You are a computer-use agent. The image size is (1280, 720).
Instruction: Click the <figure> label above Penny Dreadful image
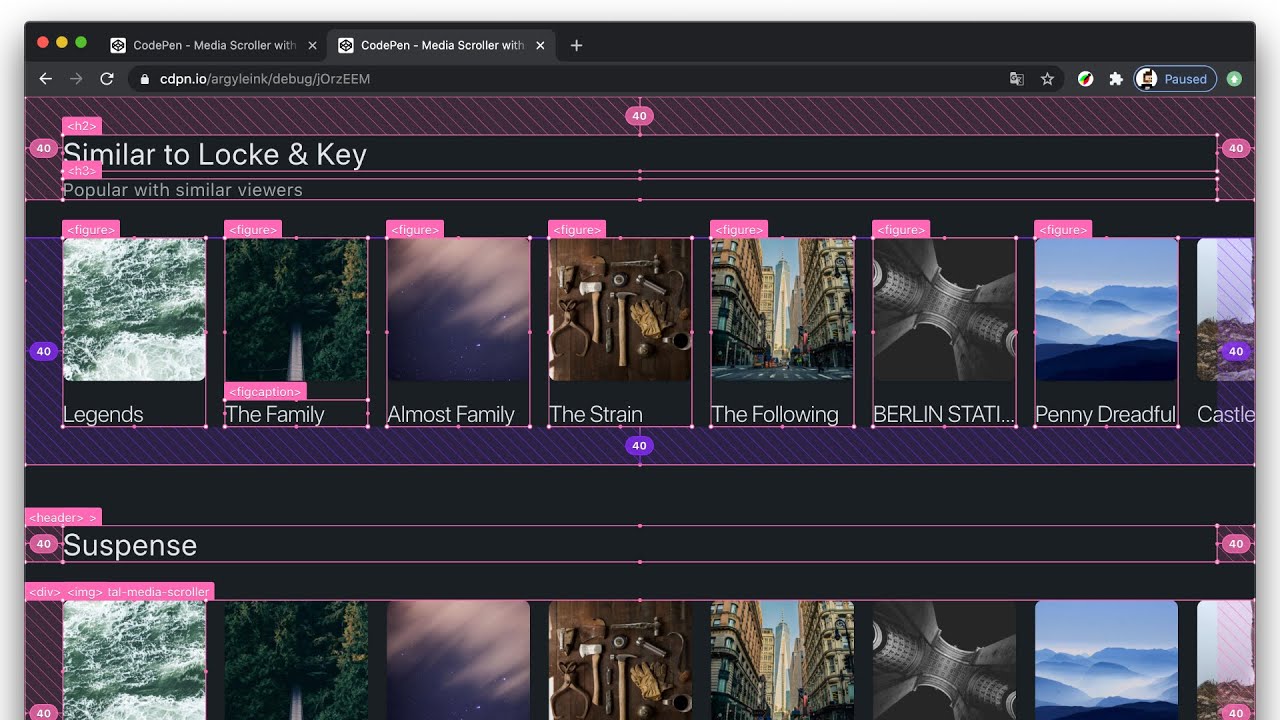pyautogui.click(x=1063, y=229)
